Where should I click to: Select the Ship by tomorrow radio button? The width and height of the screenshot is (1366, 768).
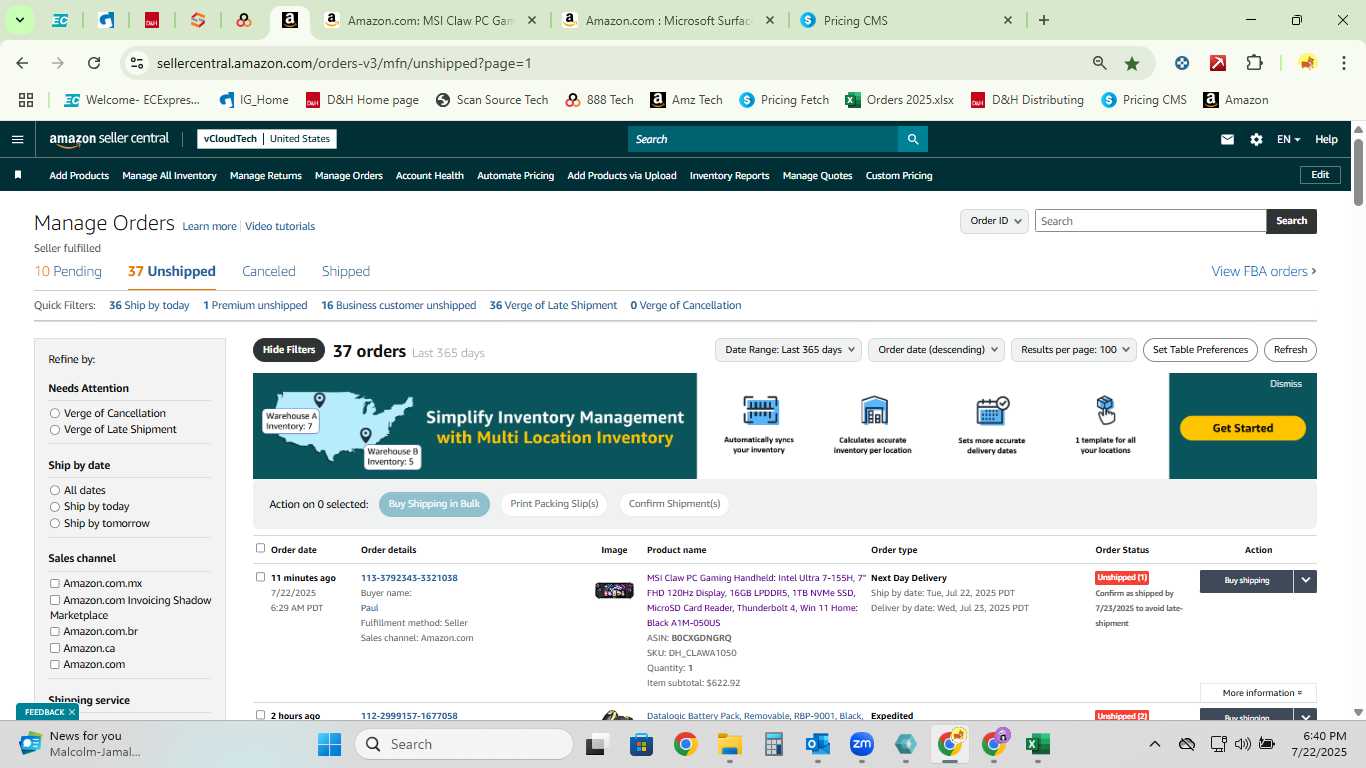click(x=55, y=523)
